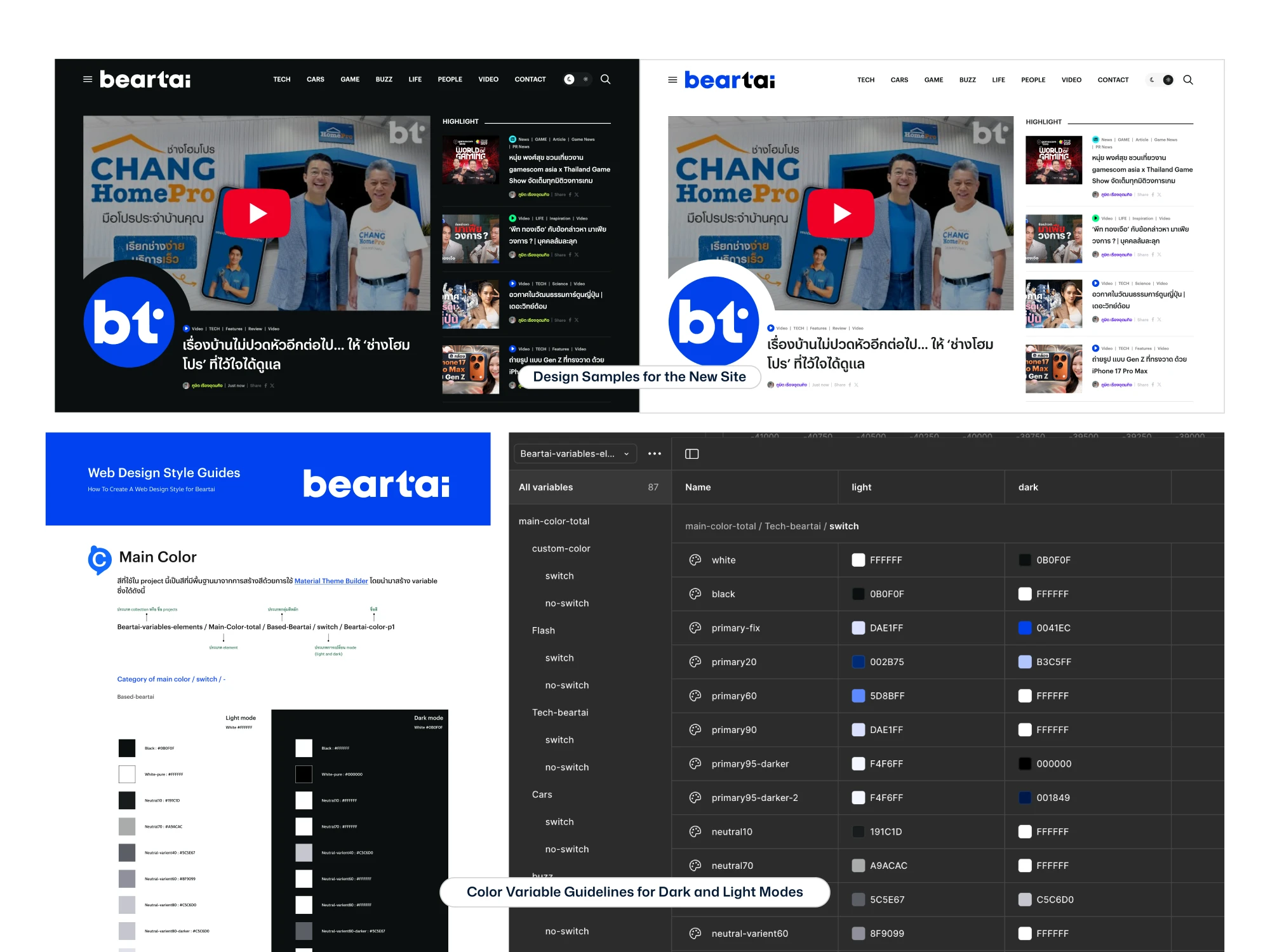Select Flash group in variables sidebar
Image resolution: width=1270 pixels, height=952 pixels.
544,631
